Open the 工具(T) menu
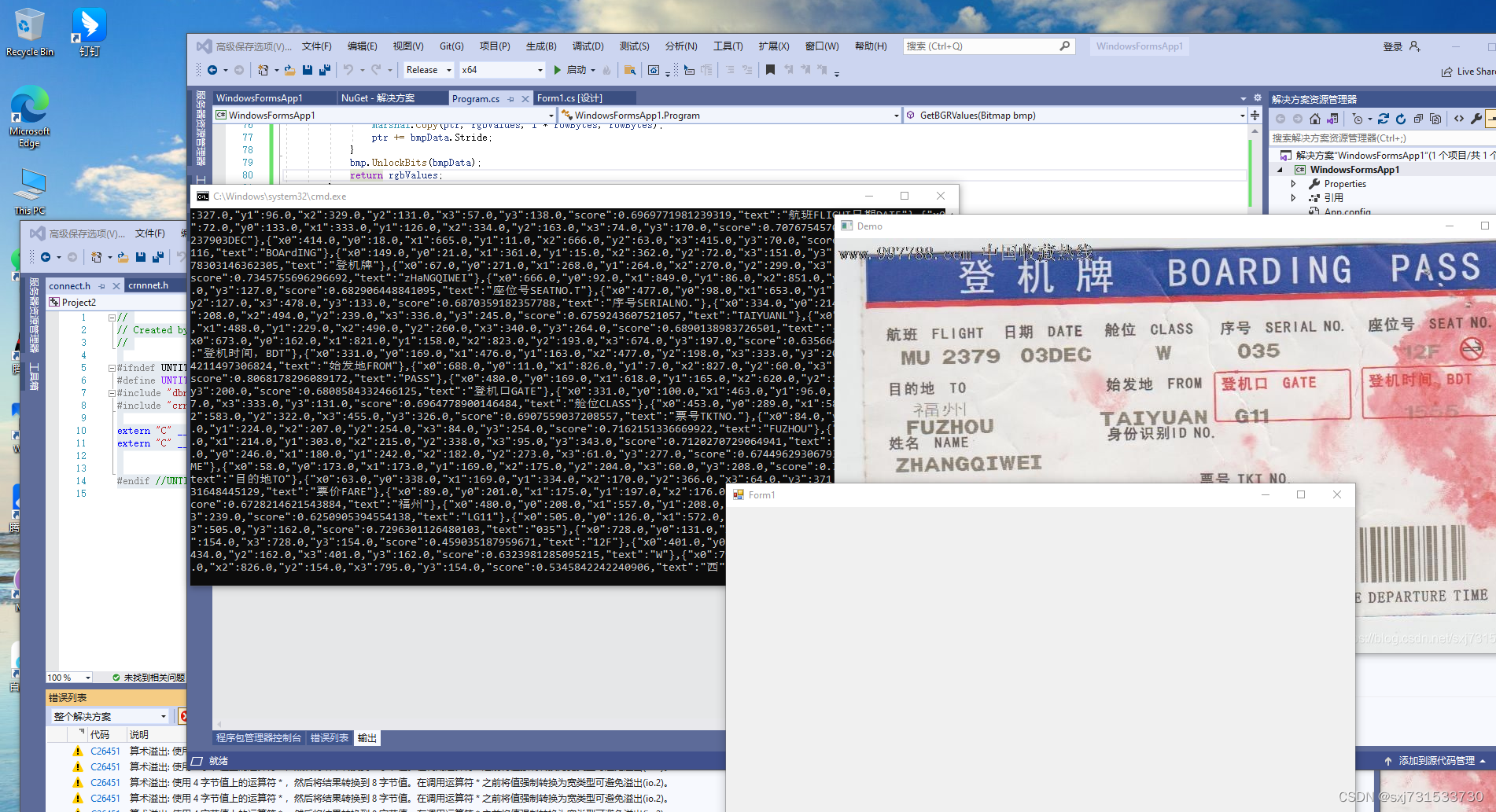 click(728, 46)
